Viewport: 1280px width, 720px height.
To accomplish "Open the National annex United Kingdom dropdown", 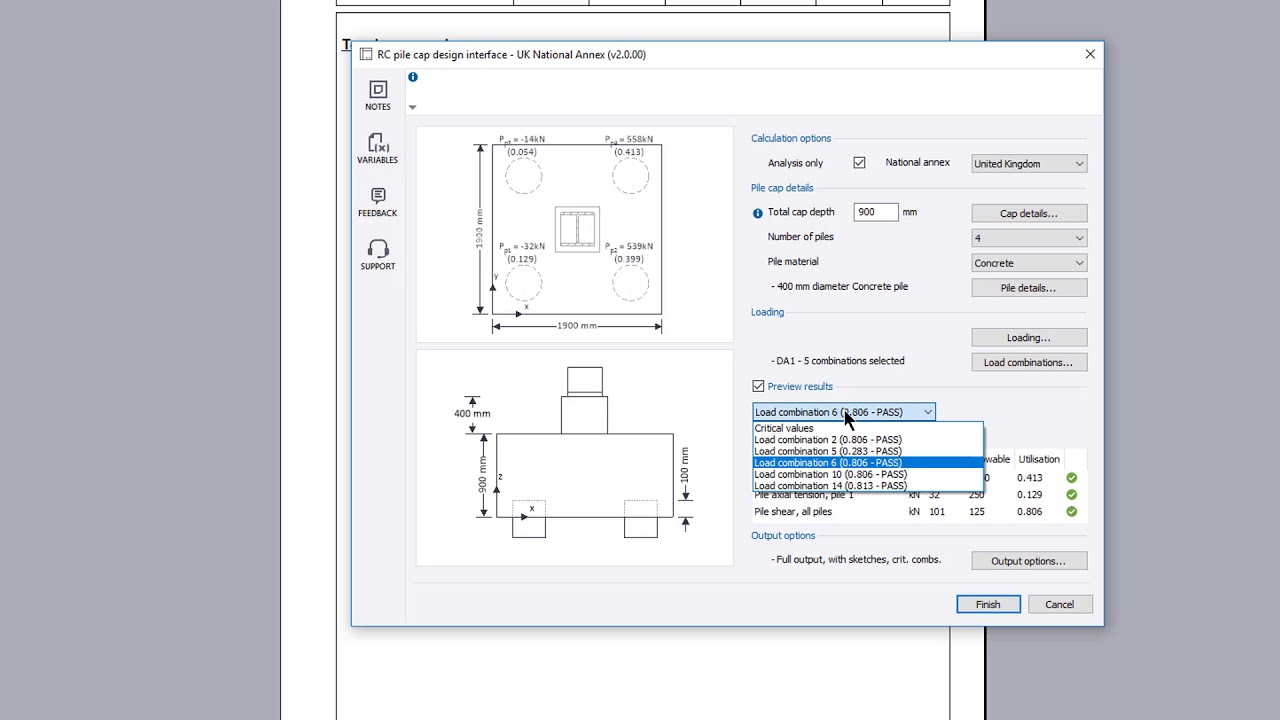I will 1029,164.
